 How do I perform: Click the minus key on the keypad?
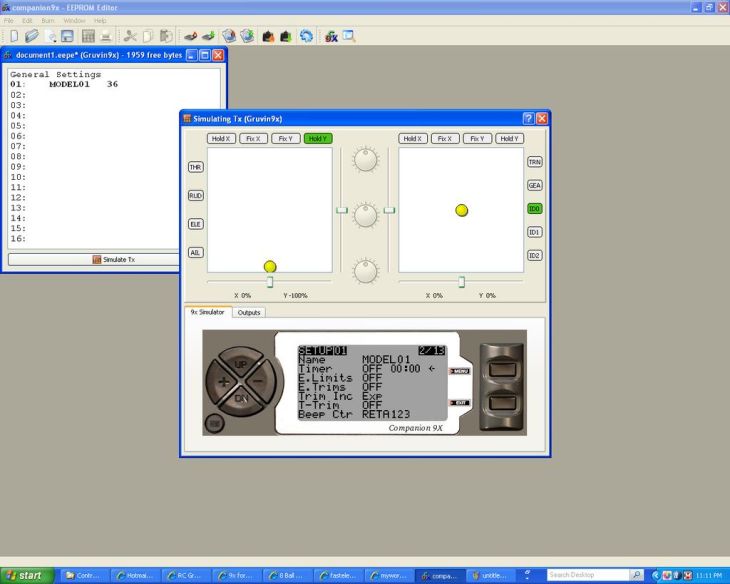pos(258,381)
